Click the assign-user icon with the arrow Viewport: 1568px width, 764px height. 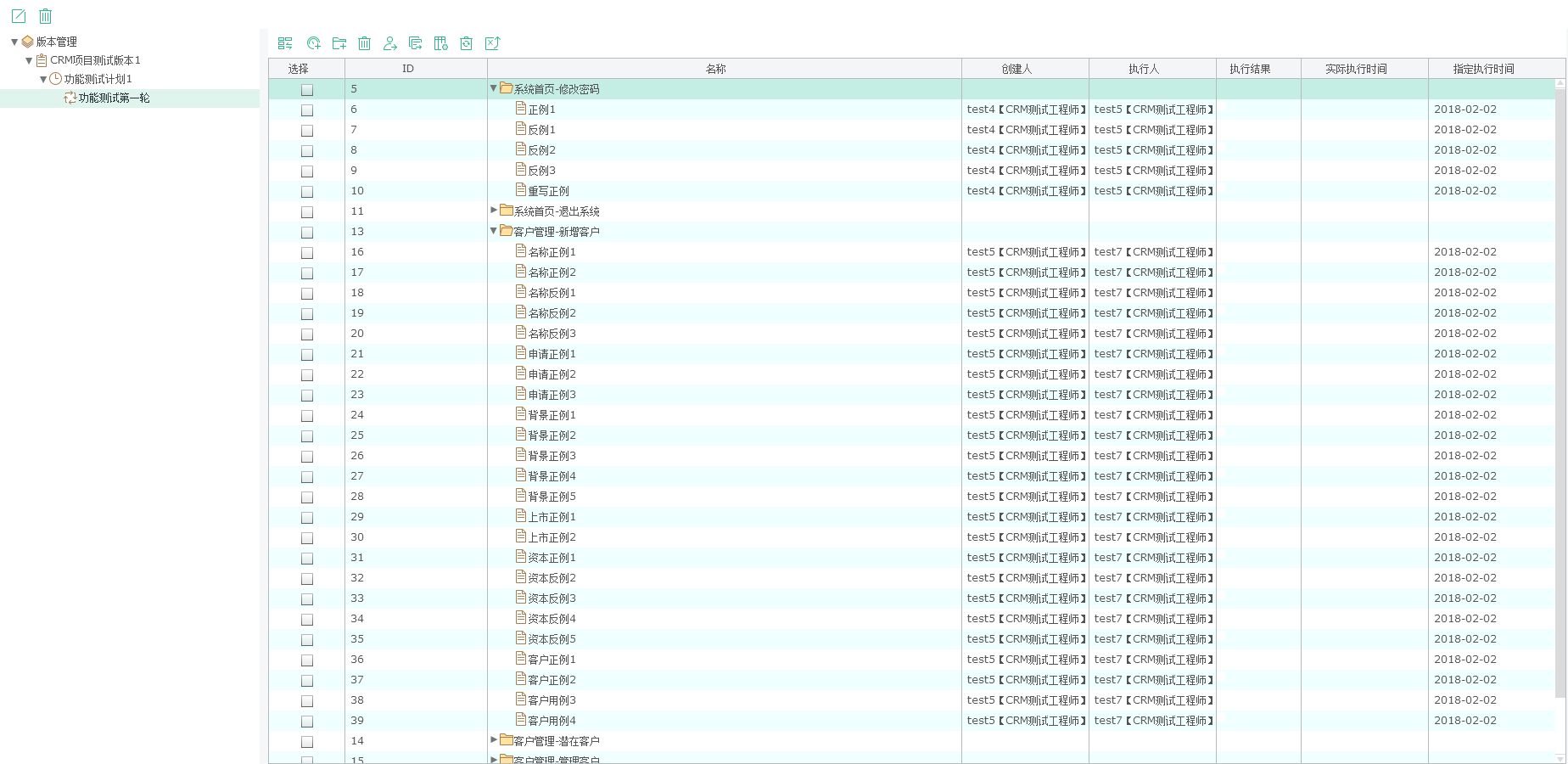[x=390, y=43]
